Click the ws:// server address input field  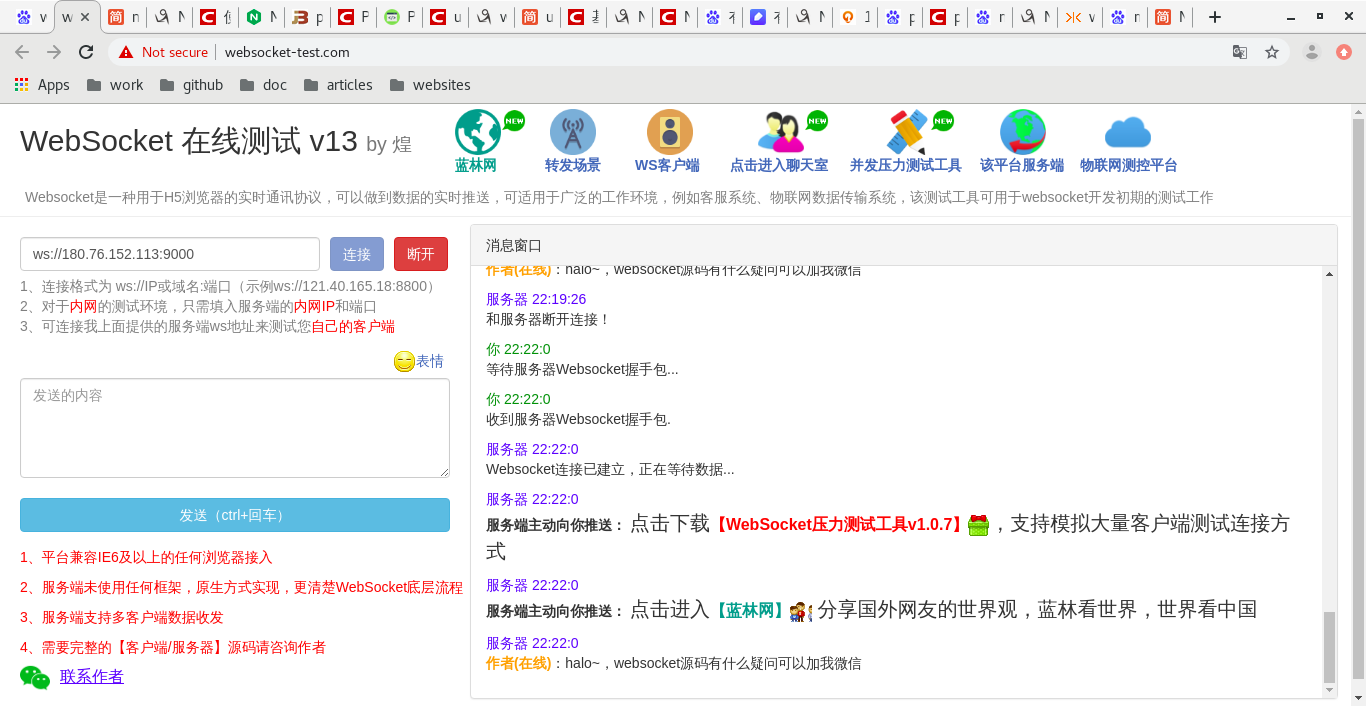(x=170, y=253)
